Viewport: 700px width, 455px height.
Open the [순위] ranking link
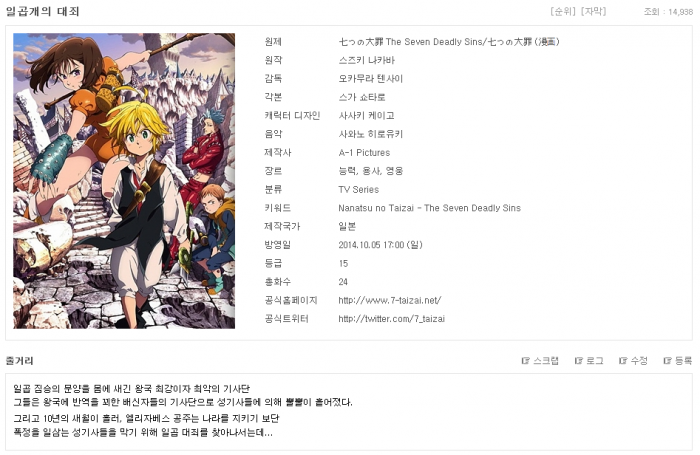click(562, 12)
